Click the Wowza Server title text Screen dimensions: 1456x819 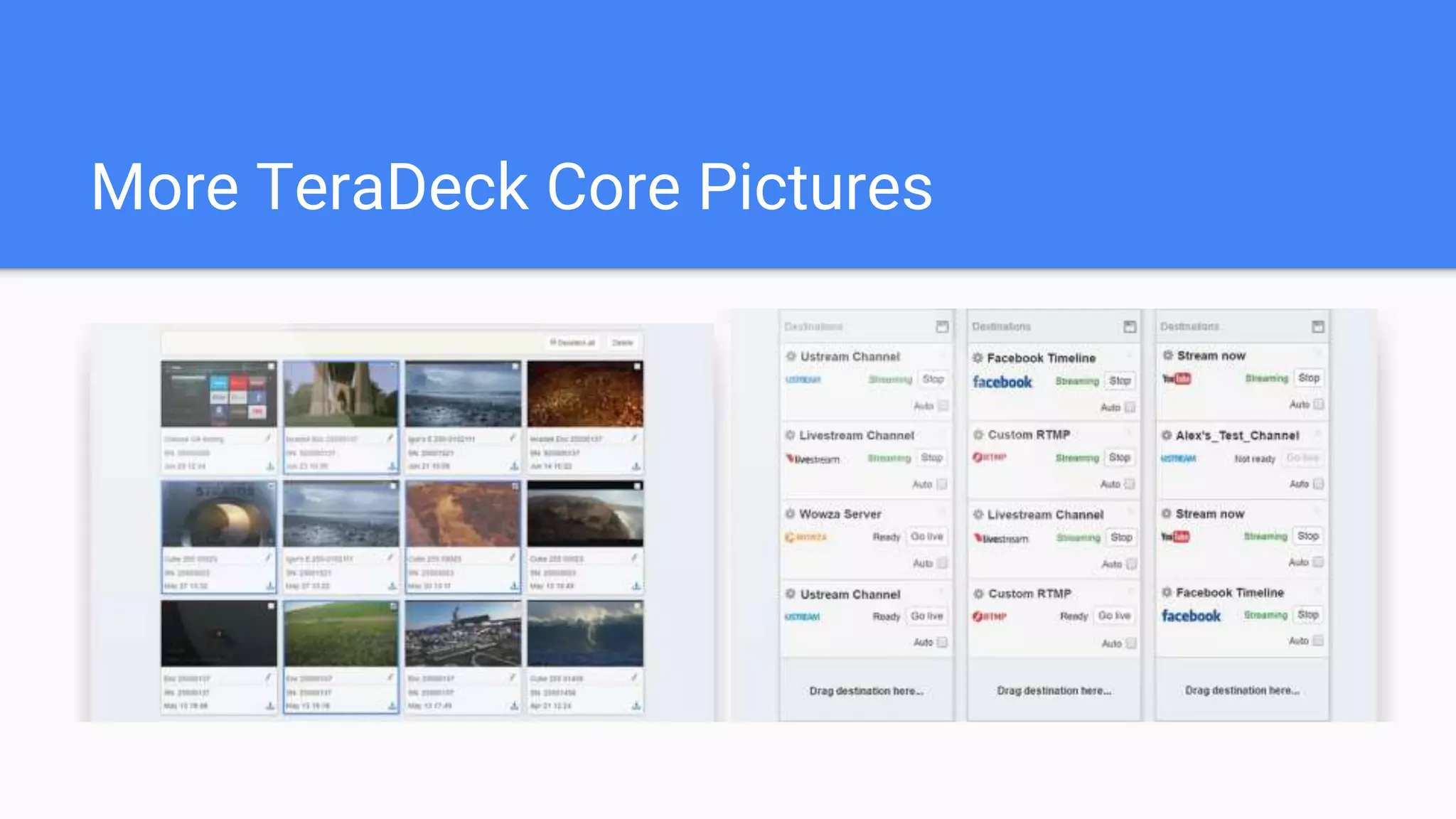coord(840,513)
